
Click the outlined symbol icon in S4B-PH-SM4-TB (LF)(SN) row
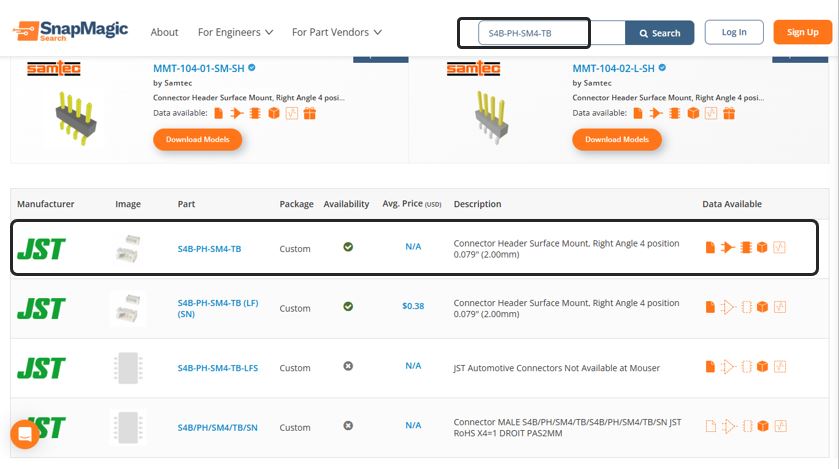point(728,307)
